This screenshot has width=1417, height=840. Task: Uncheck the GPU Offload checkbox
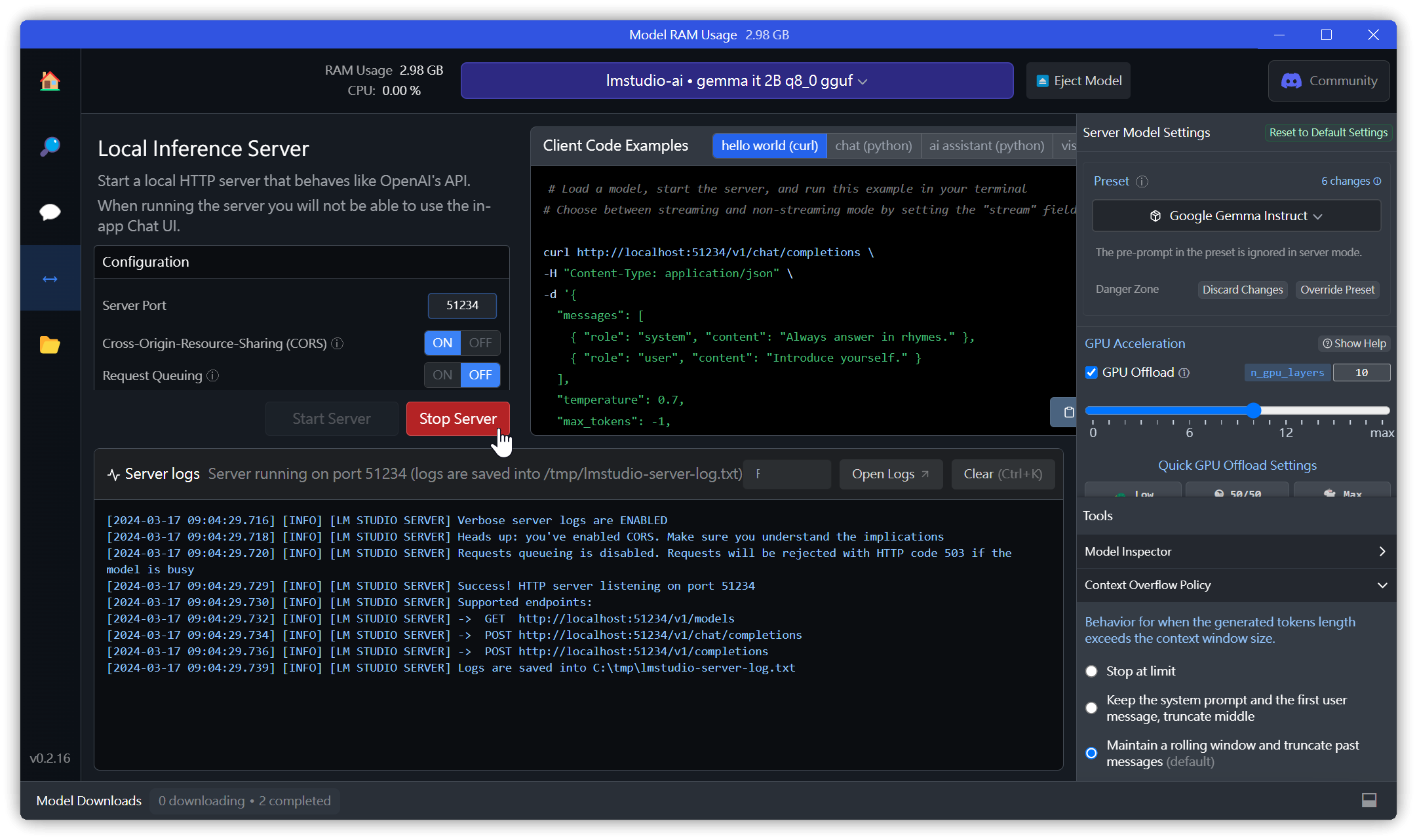click(x=1091, y=372)
